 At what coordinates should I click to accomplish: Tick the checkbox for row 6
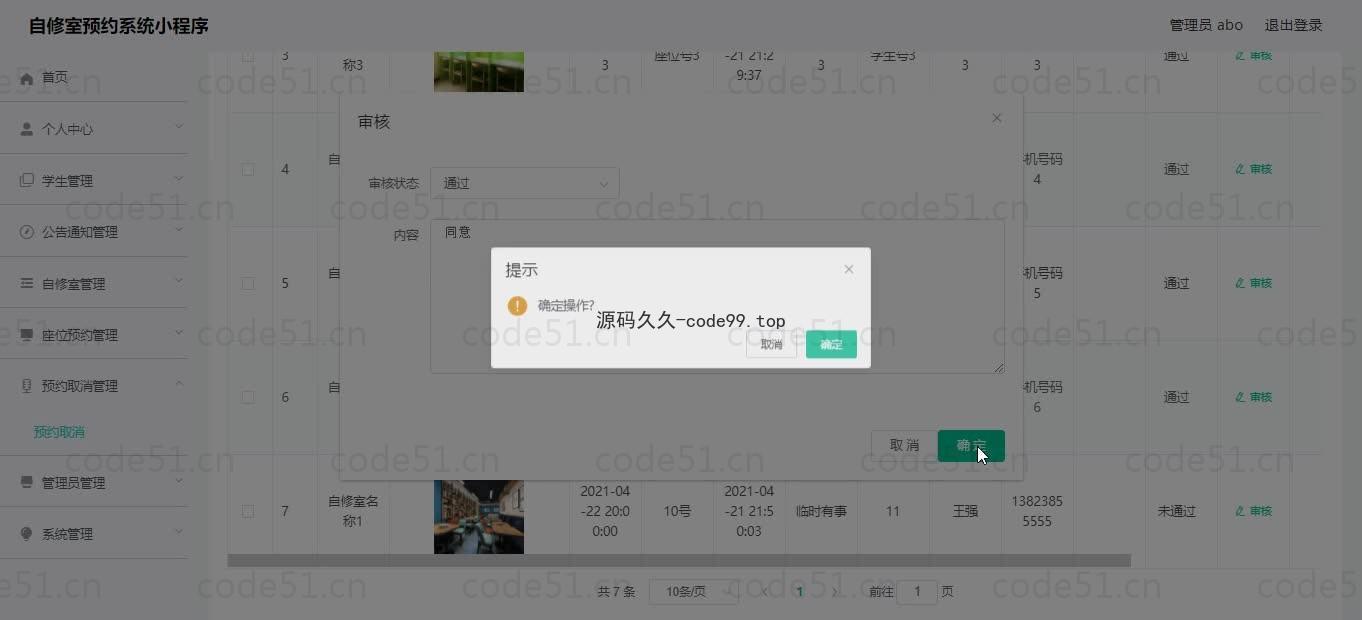point(248,397)
